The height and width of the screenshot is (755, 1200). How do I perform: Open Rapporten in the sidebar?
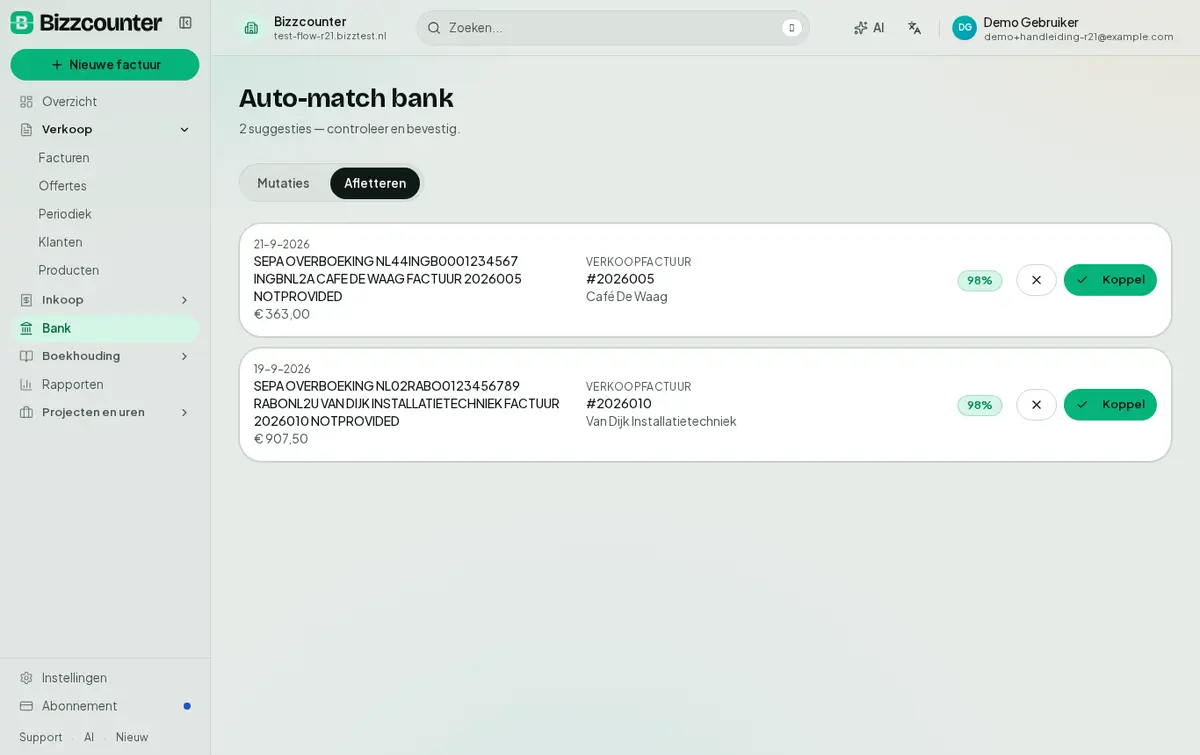click(105, 384)
